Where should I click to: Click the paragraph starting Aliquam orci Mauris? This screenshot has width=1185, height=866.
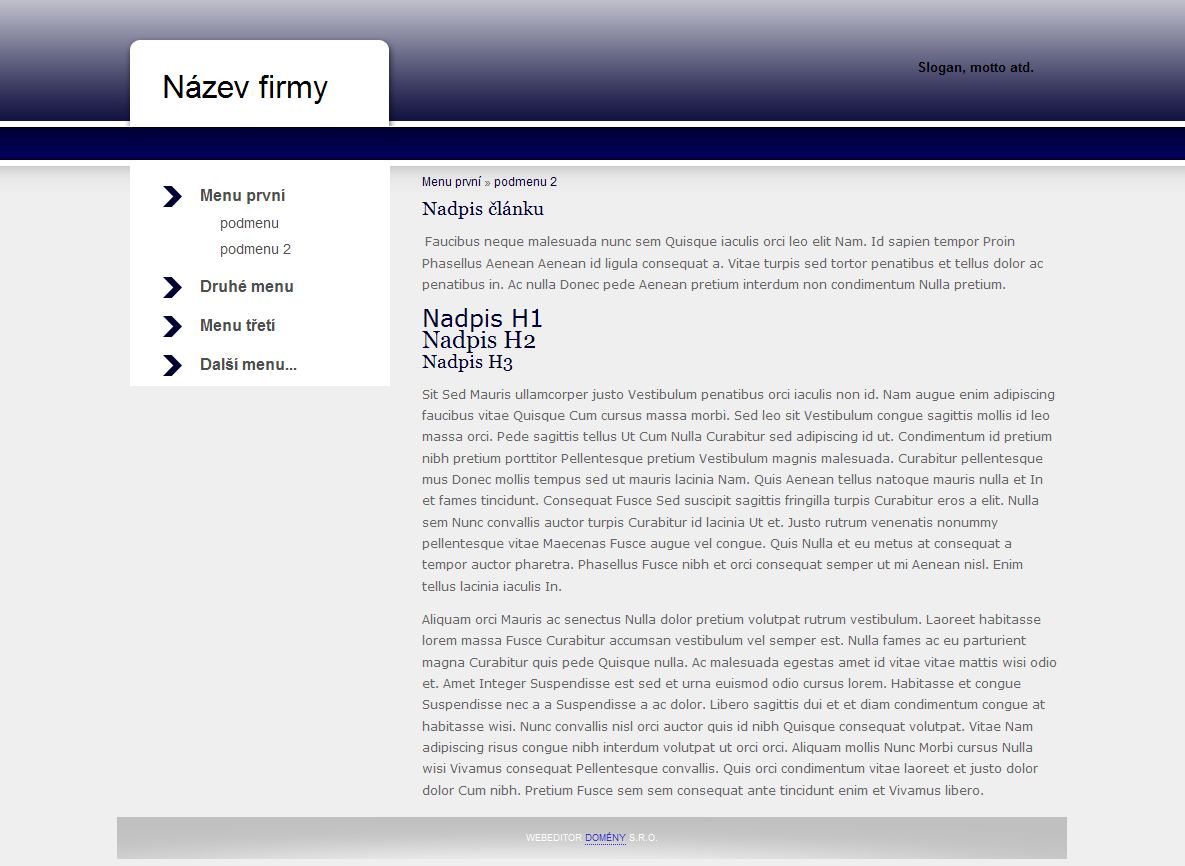(x=738, y=705)
